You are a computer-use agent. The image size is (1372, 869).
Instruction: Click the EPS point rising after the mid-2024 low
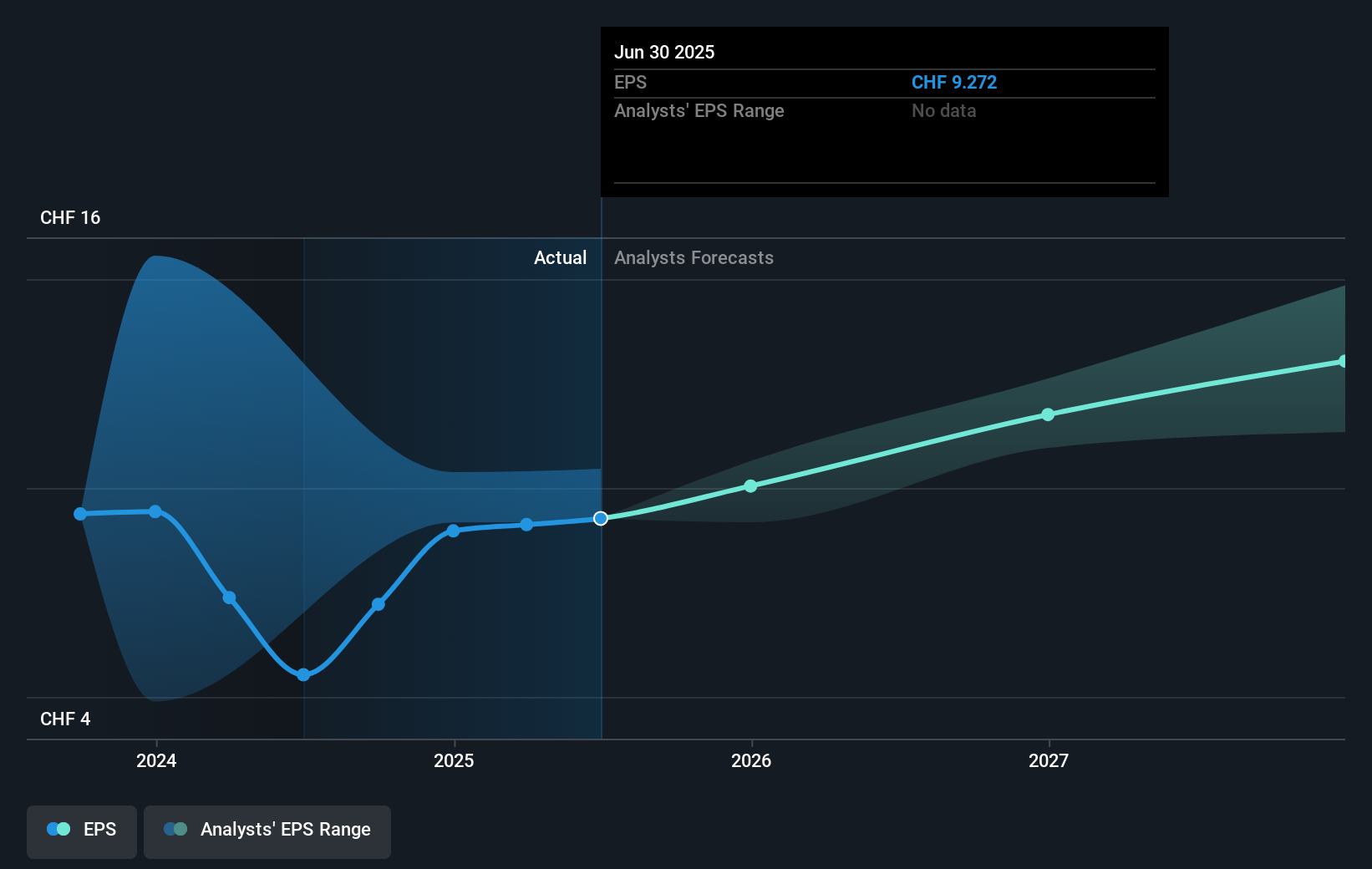pyautogui.click(x=379, y=604)
